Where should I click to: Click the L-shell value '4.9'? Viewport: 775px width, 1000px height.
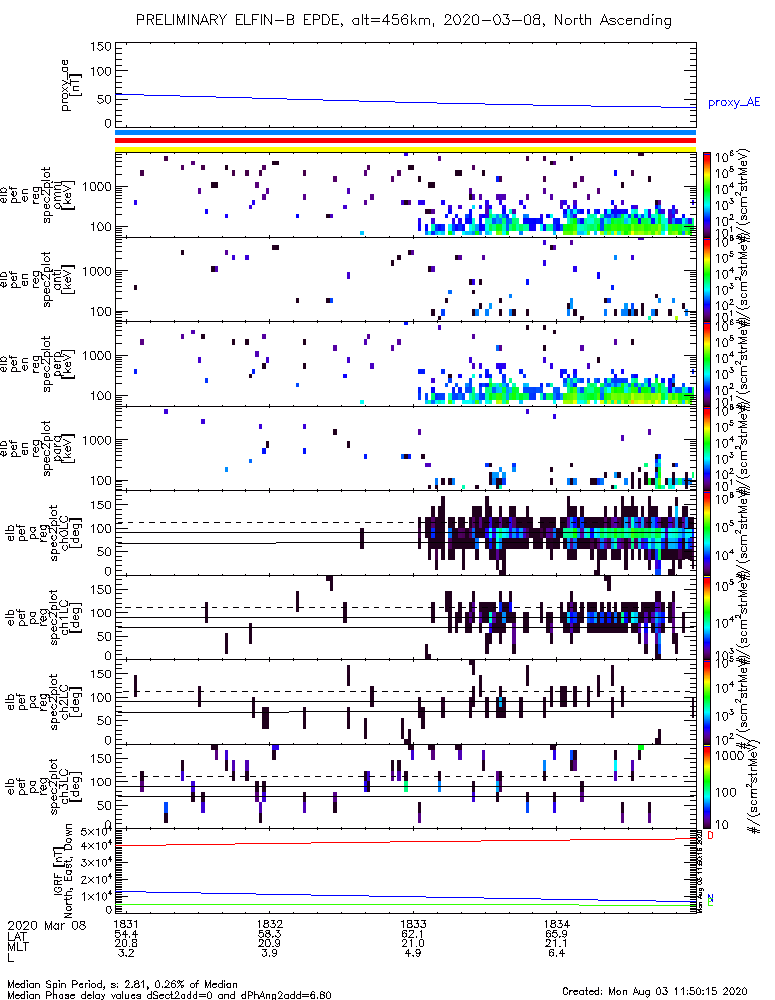coord(413,953)
